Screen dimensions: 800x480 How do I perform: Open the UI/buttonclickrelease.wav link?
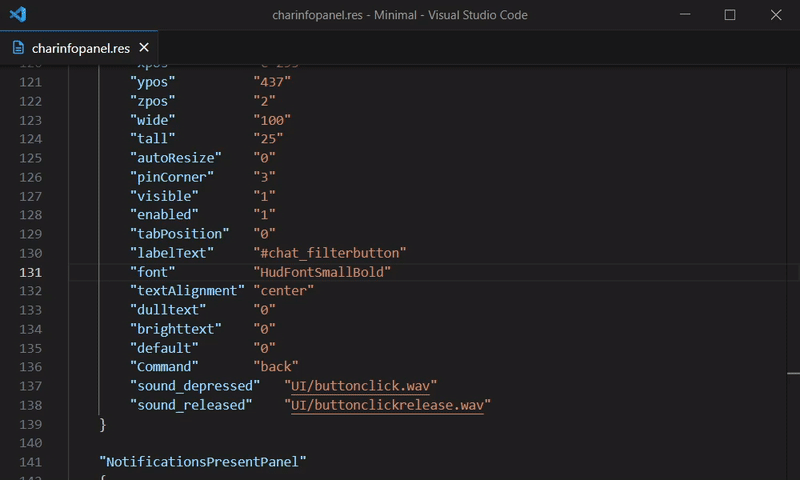click(387, 405)
